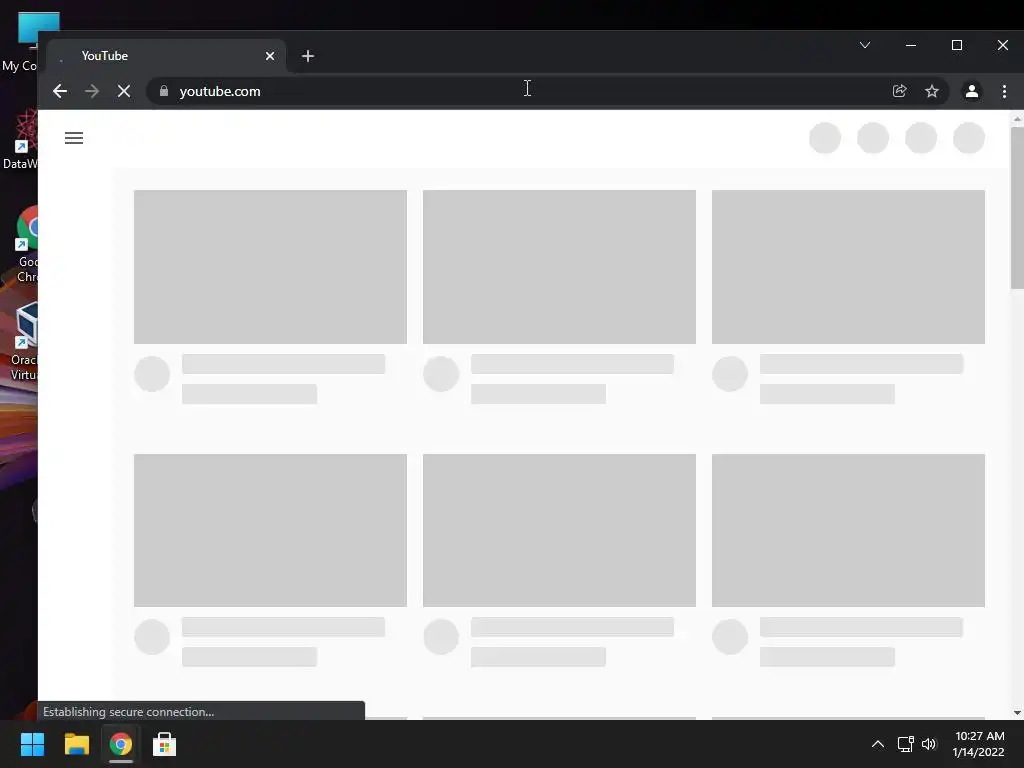Open the Chrome profile avatar menu
The height and width of the screenshot is (768, 1024).
click(972, 91)
